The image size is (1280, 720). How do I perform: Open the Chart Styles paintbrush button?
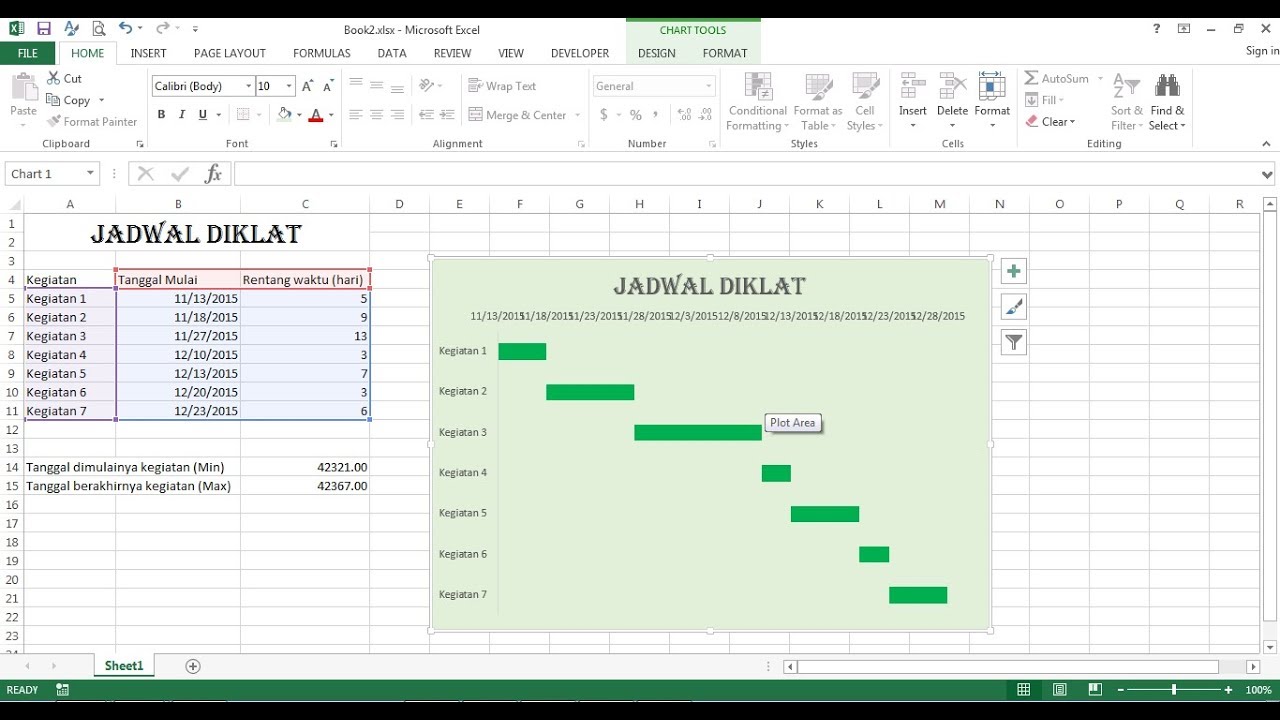(1014, 307)
